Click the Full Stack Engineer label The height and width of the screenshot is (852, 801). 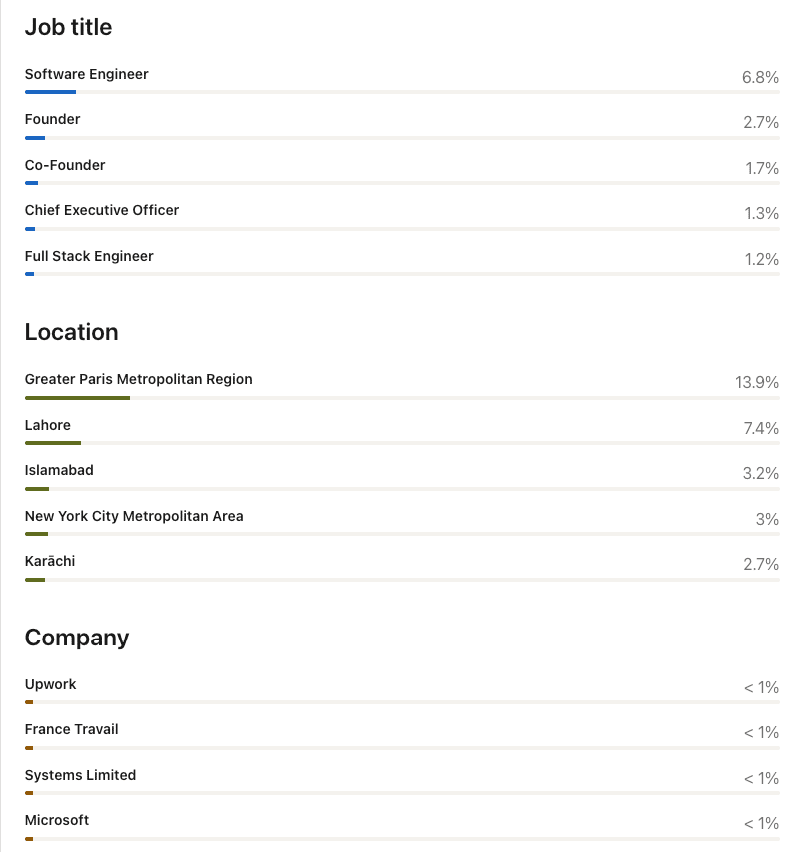click(x=89, y=256)
